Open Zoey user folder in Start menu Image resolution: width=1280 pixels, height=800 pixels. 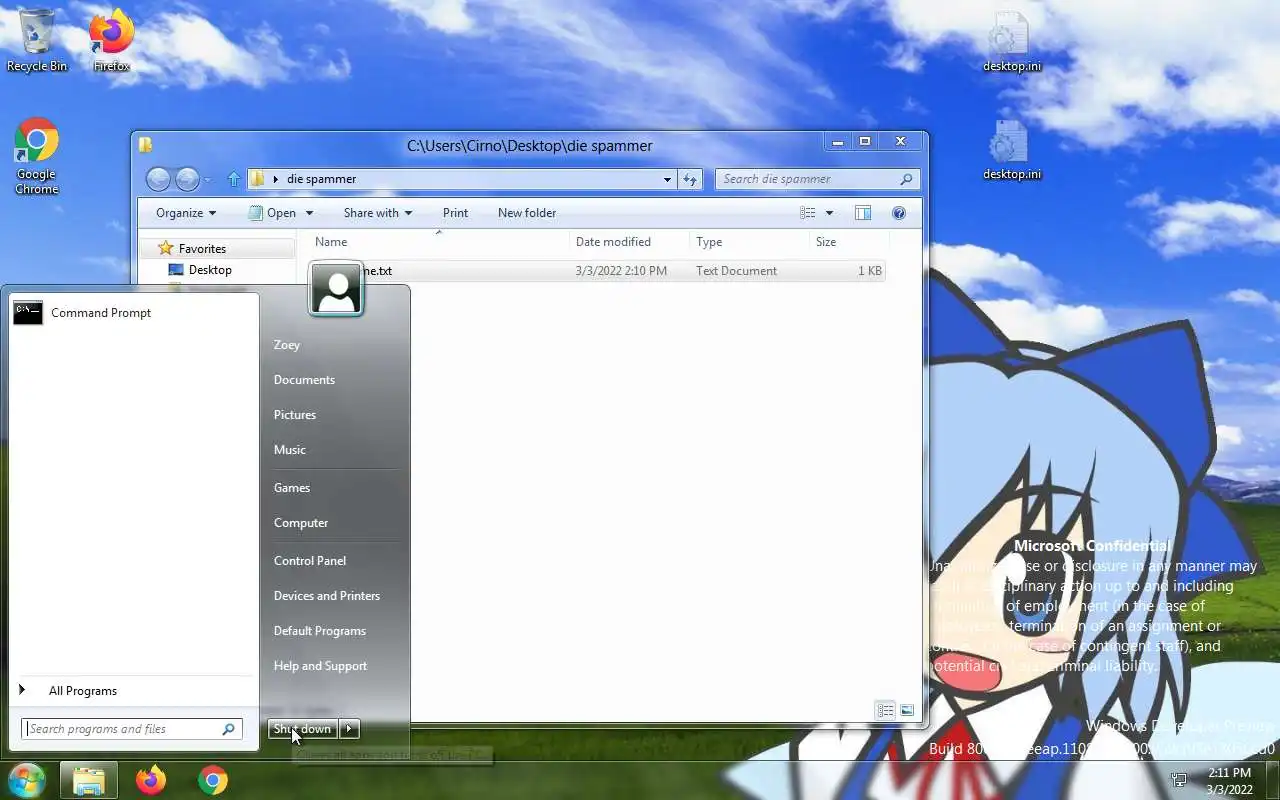(287, 345)
